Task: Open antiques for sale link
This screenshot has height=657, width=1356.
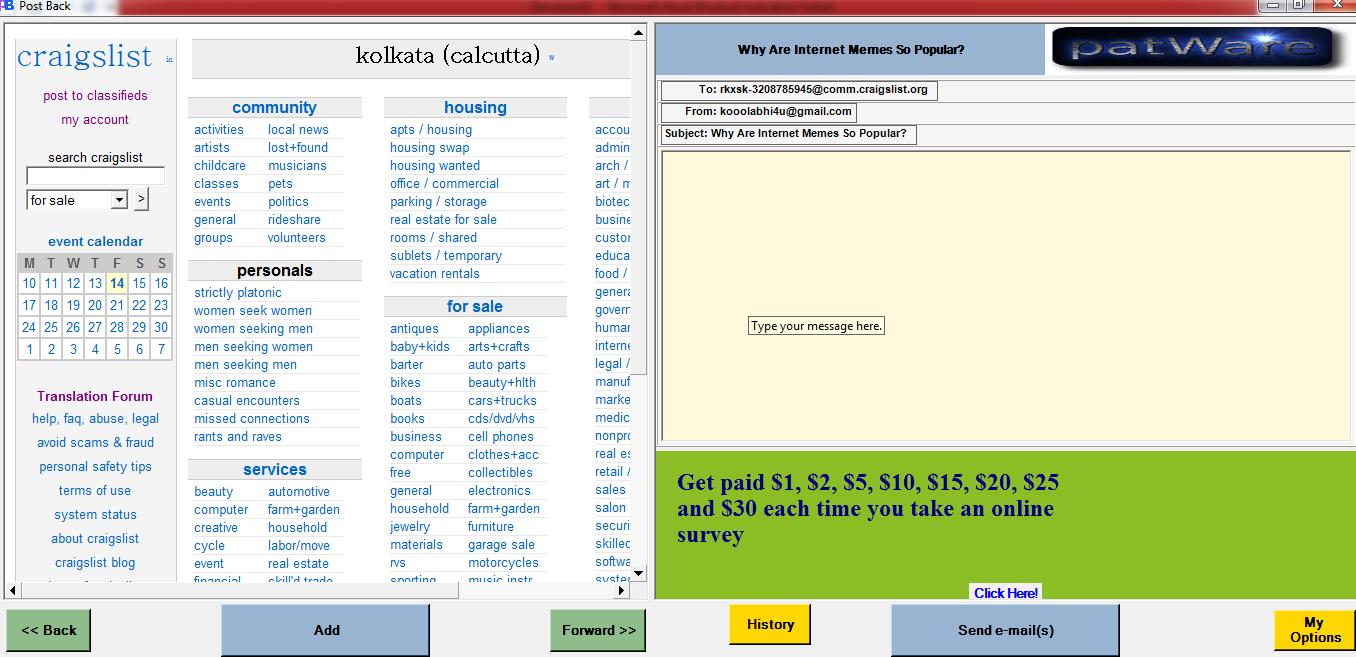Action: click(414, 329)
